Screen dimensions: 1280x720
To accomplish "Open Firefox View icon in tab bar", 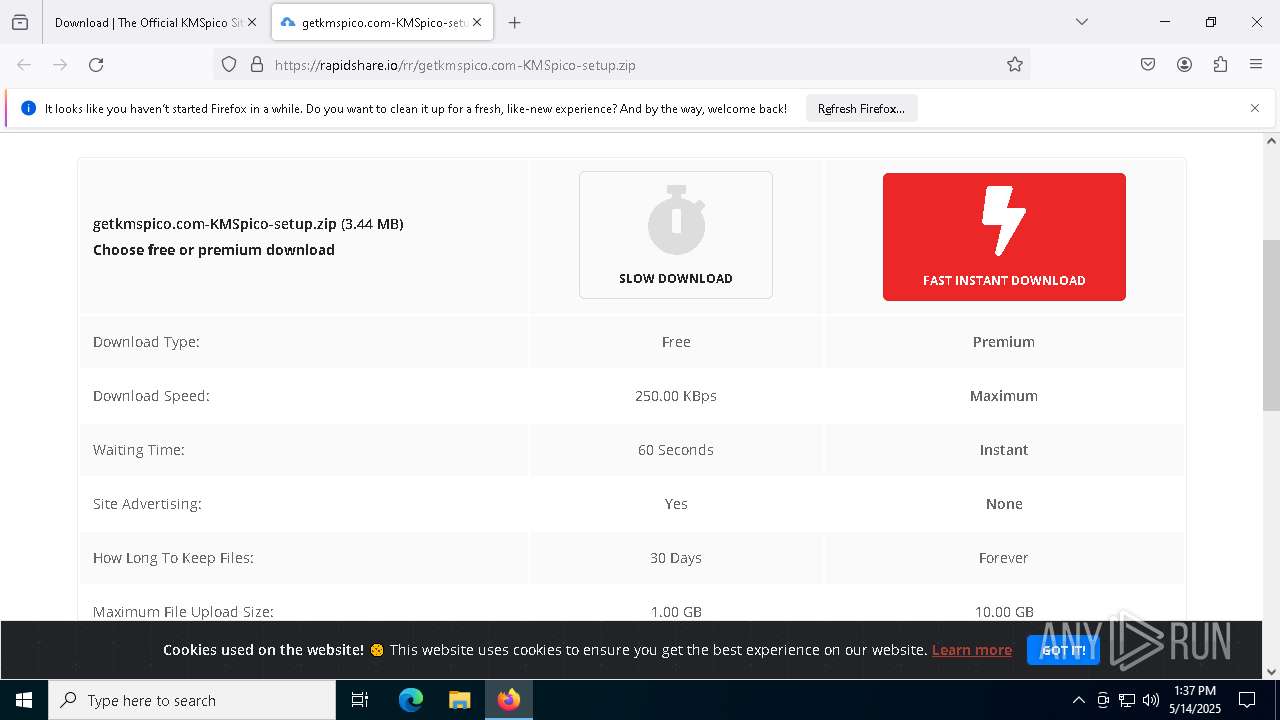I will tap(20, 22).
